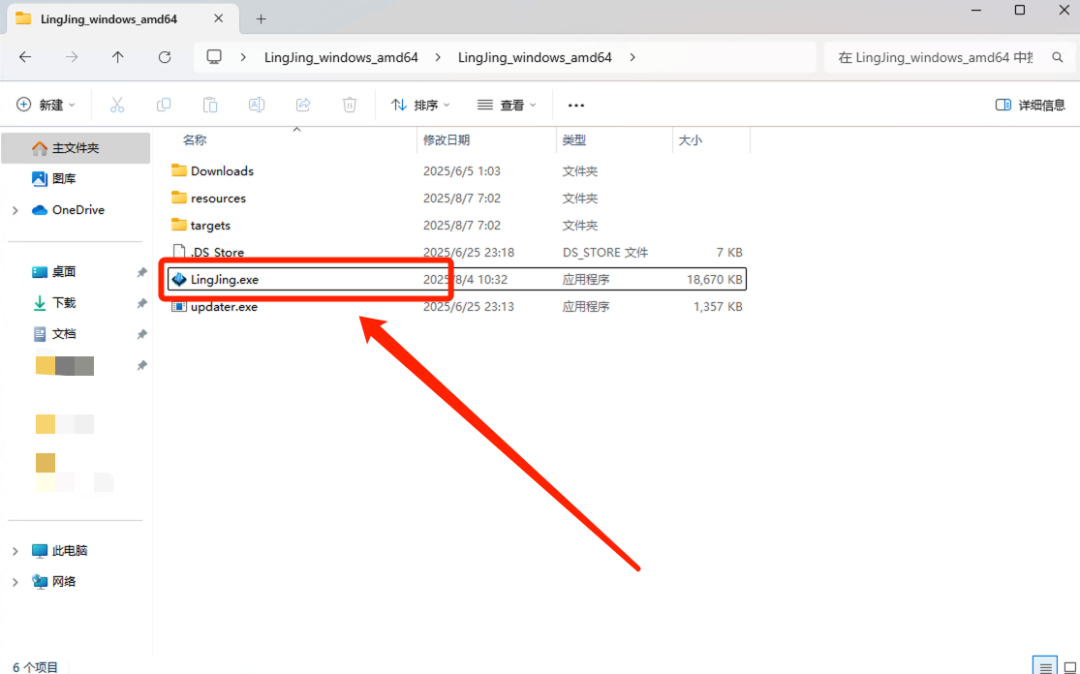Click chevron between the two LingJing_windows_amd64 breadcrumbs
This screenshot has width=1080, height=674.
coord(438,57)
